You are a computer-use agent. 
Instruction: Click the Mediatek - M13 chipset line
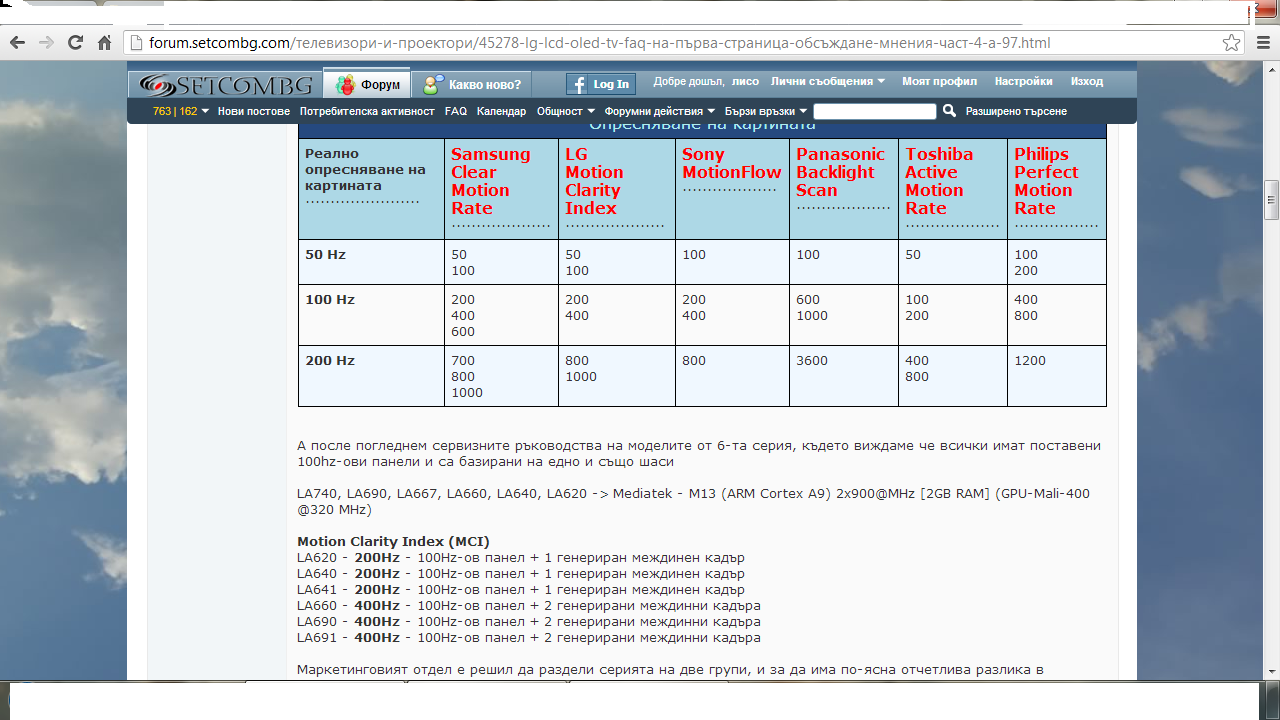[x=693, y=502]
